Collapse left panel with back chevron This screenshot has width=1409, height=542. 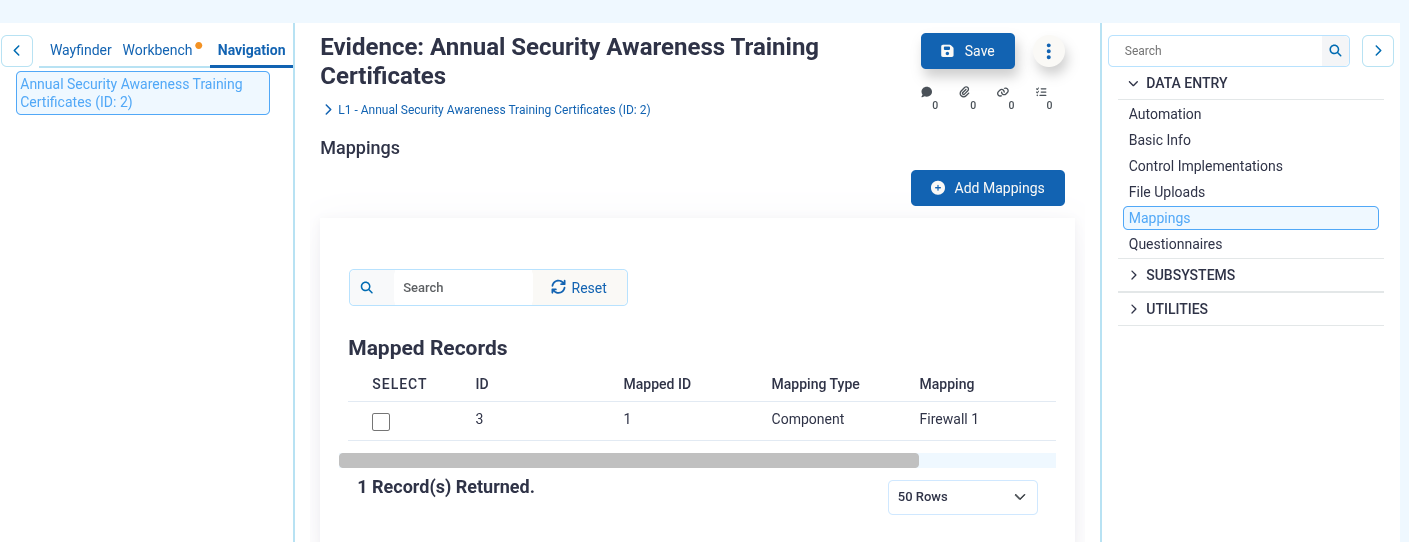point(17,50)
